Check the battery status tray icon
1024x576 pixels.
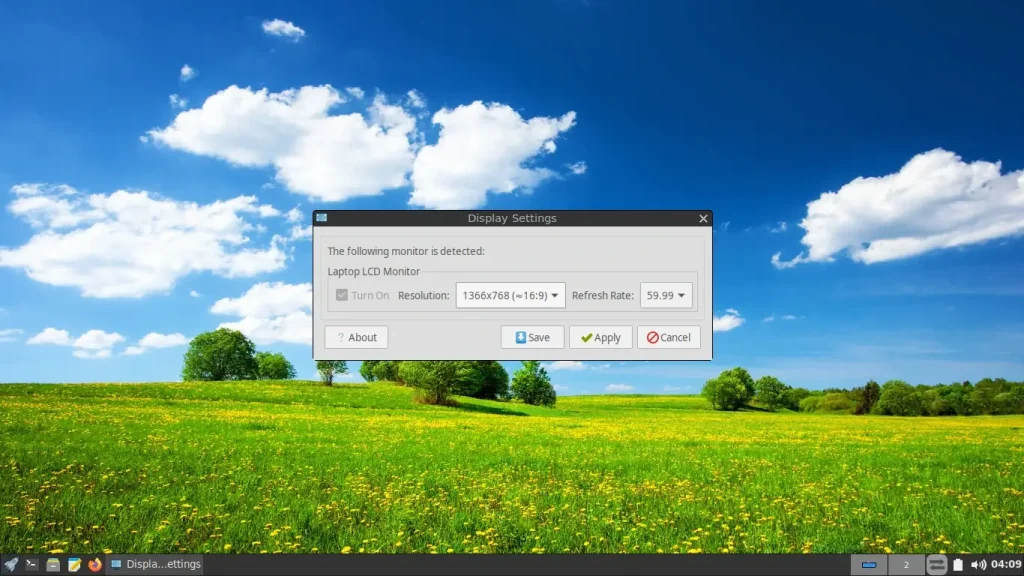(x=957, y=564)
